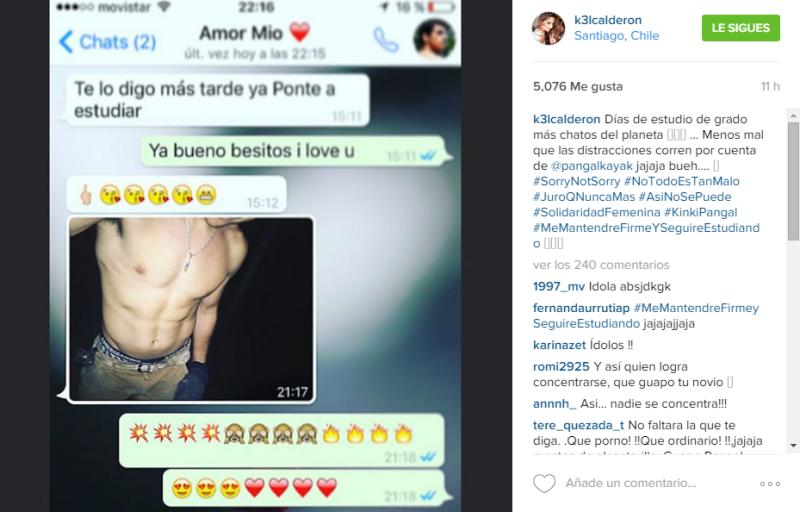This screenshot has height=512, width=800.
Task: Toggle the LE SIGUES follow button
Action: click(740, 28)
